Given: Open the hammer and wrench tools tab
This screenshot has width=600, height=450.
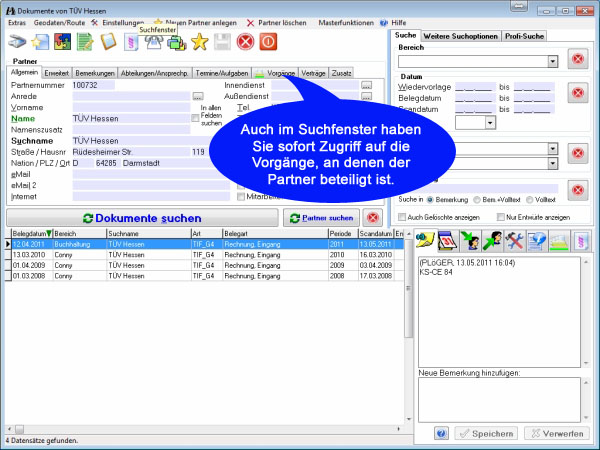Looking at the screenshot, I should click(x=514, y=241).
